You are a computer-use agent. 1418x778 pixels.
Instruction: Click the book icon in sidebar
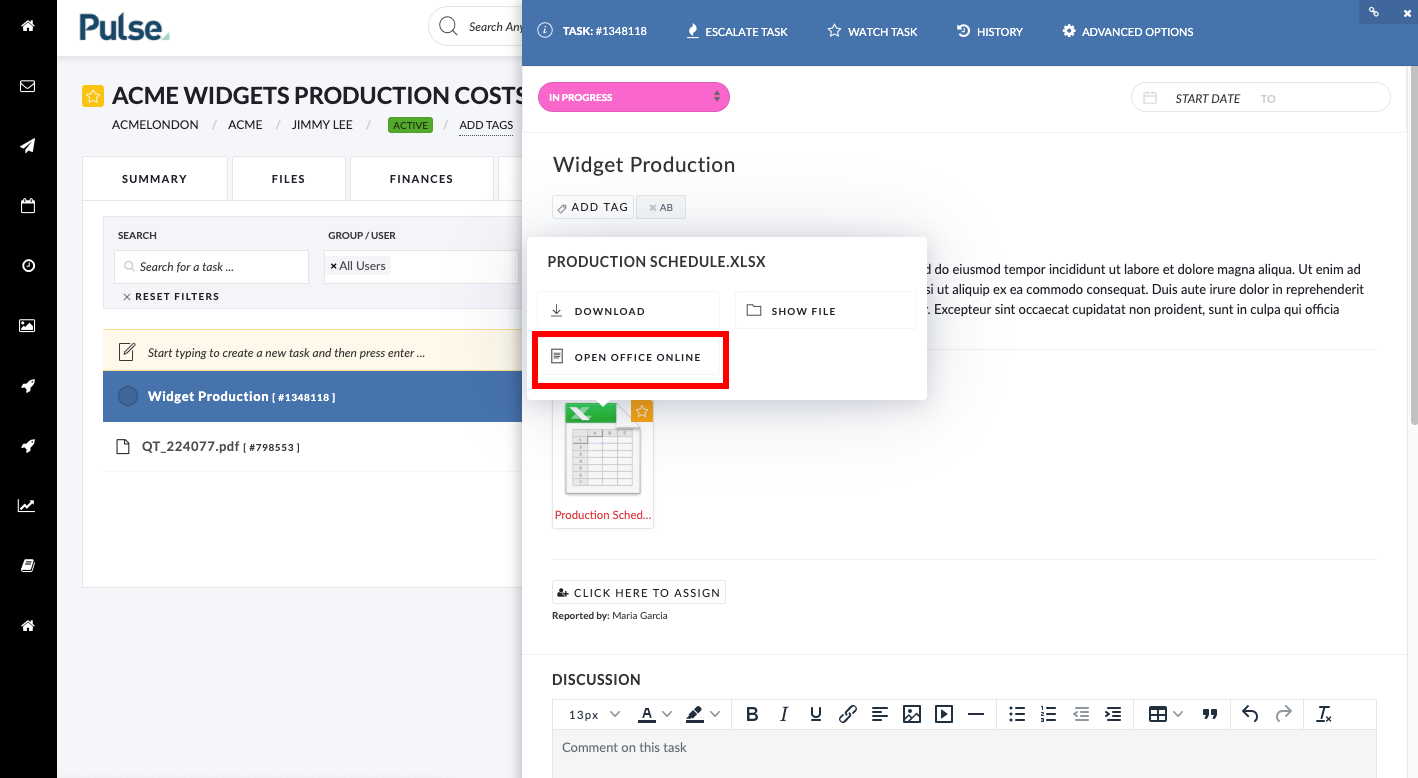click(28, 566)
